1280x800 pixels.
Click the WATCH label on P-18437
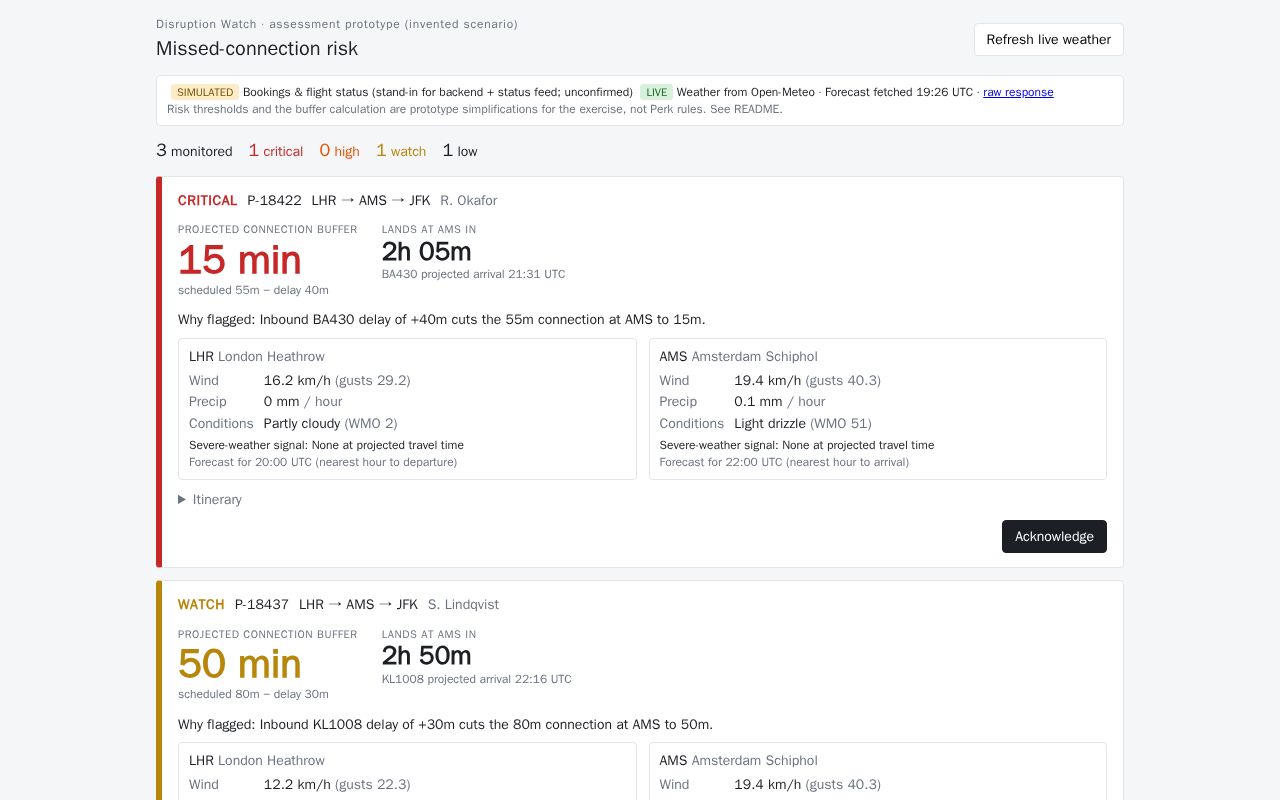[201, 605]
